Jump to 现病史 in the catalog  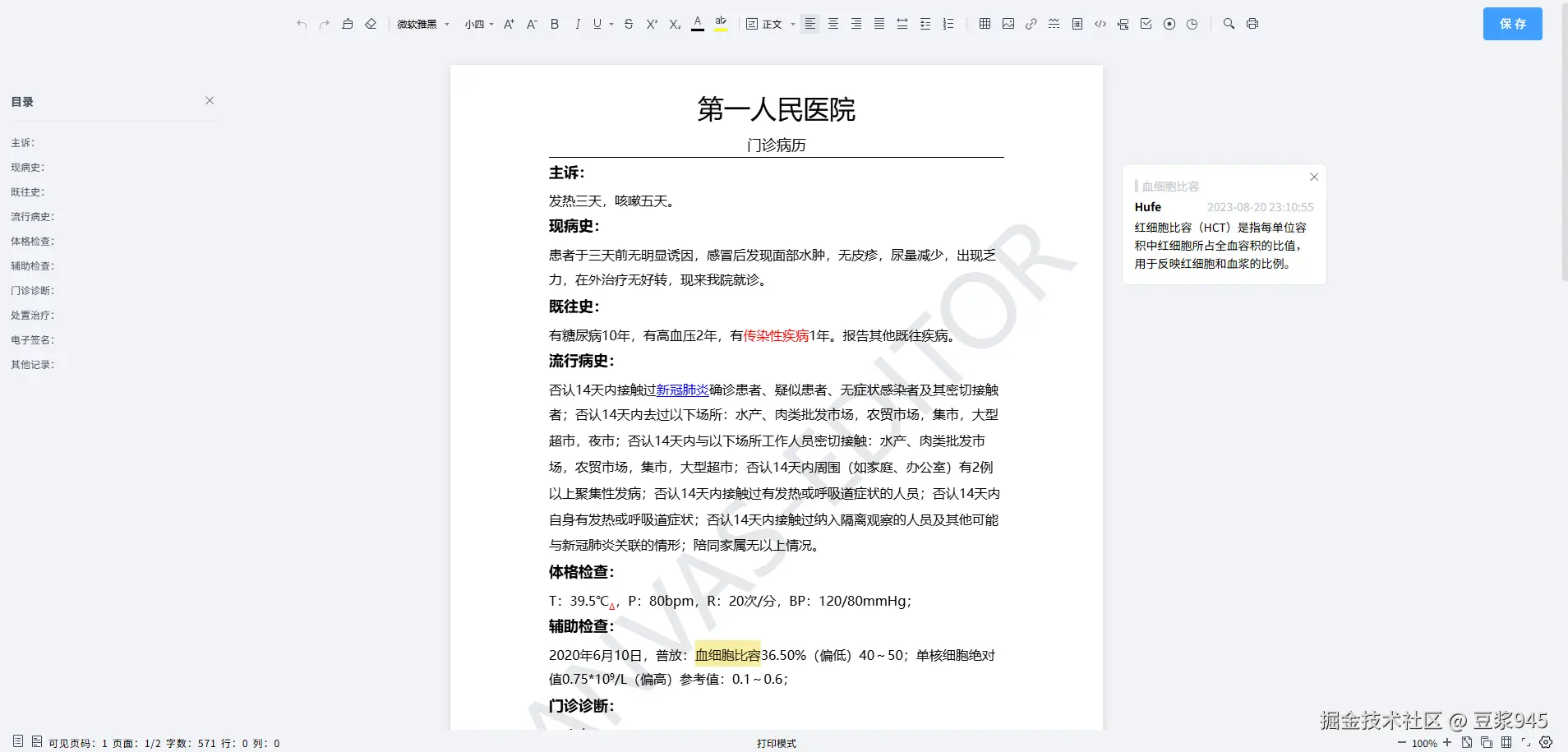pyautogui.click(x=28, y=168)
